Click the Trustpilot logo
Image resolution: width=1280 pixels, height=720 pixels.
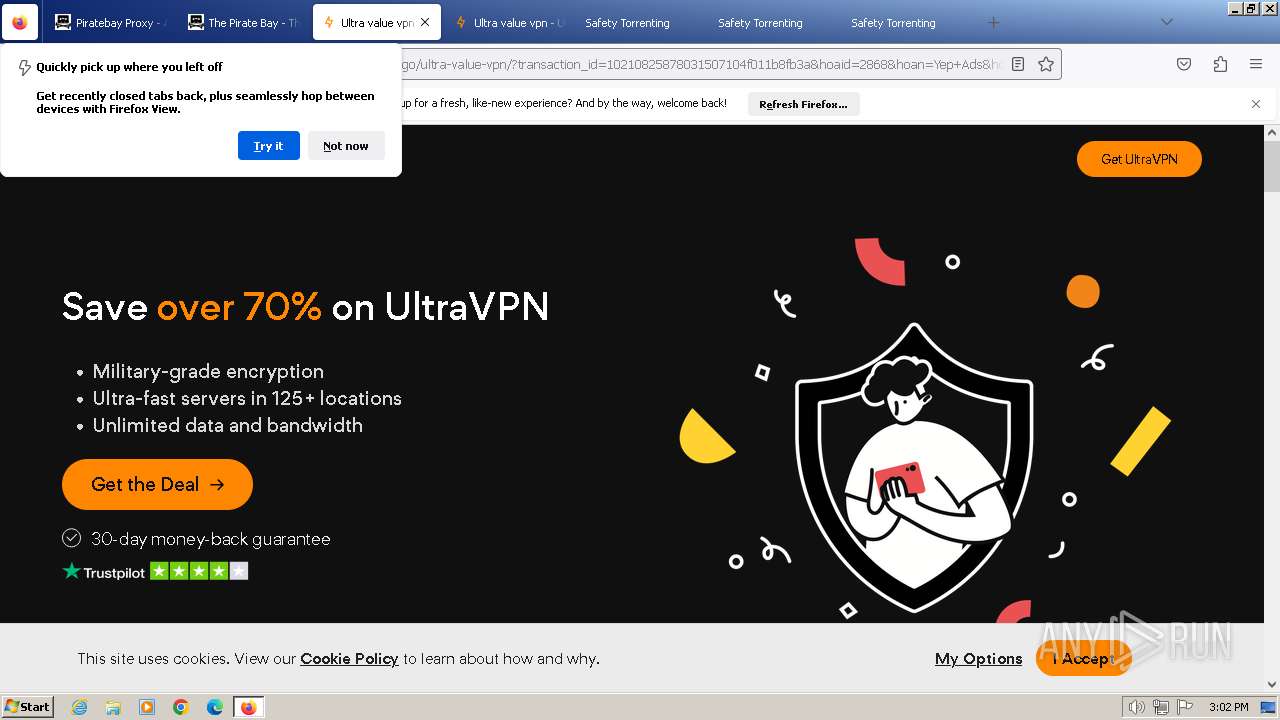[104, 572]
